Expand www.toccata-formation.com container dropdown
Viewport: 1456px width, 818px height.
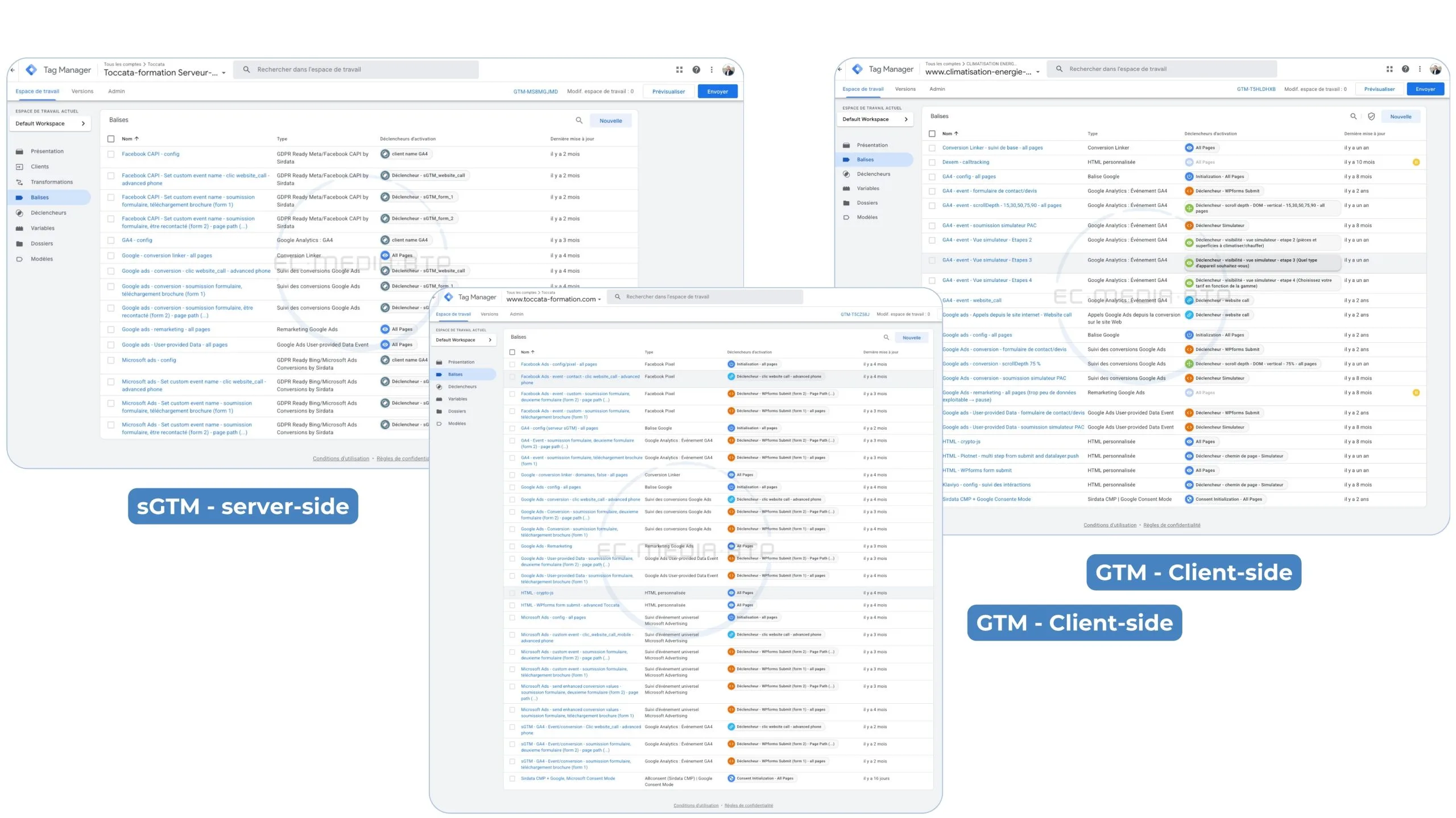pos(599,300)
